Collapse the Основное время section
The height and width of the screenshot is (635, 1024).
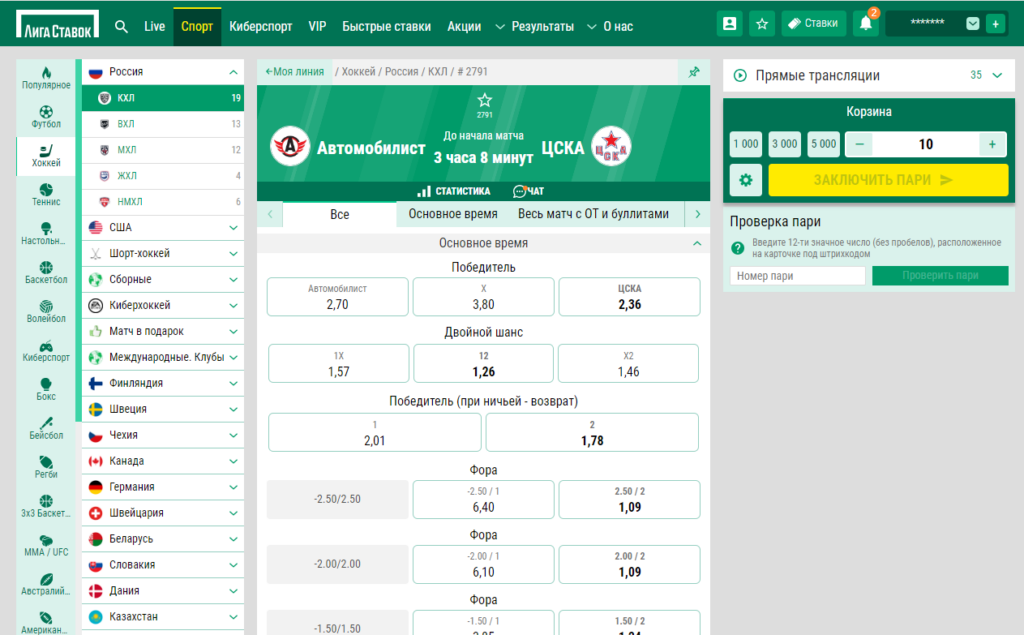point(697,243)
